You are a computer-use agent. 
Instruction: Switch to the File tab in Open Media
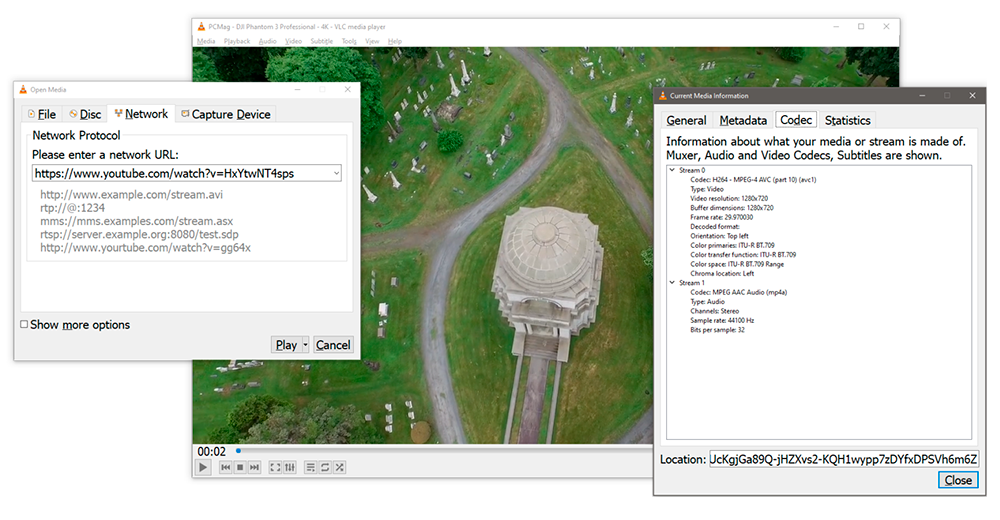pos(41,114)
